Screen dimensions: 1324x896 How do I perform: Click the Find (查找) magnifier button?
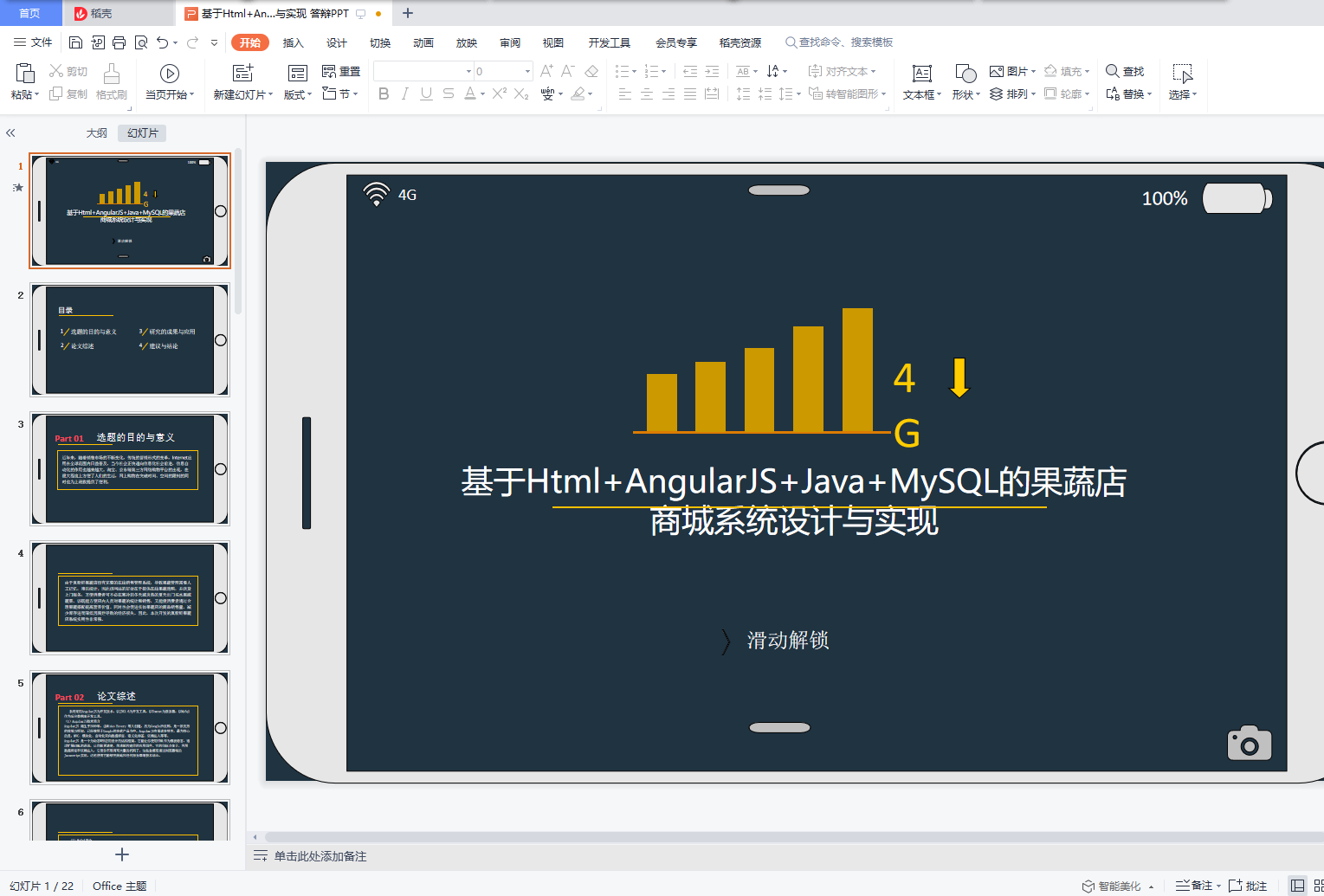[1125, 71]
